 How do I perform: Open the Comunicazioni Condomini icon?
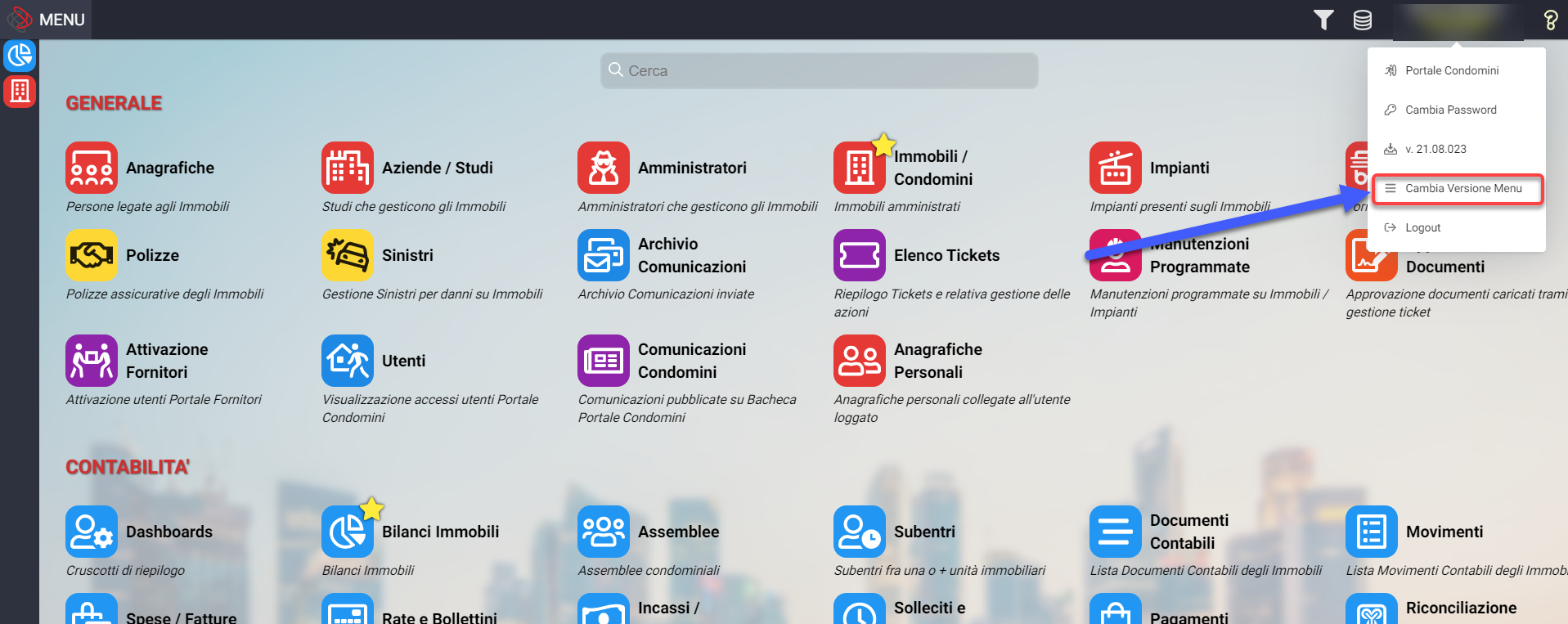point(604,361)
